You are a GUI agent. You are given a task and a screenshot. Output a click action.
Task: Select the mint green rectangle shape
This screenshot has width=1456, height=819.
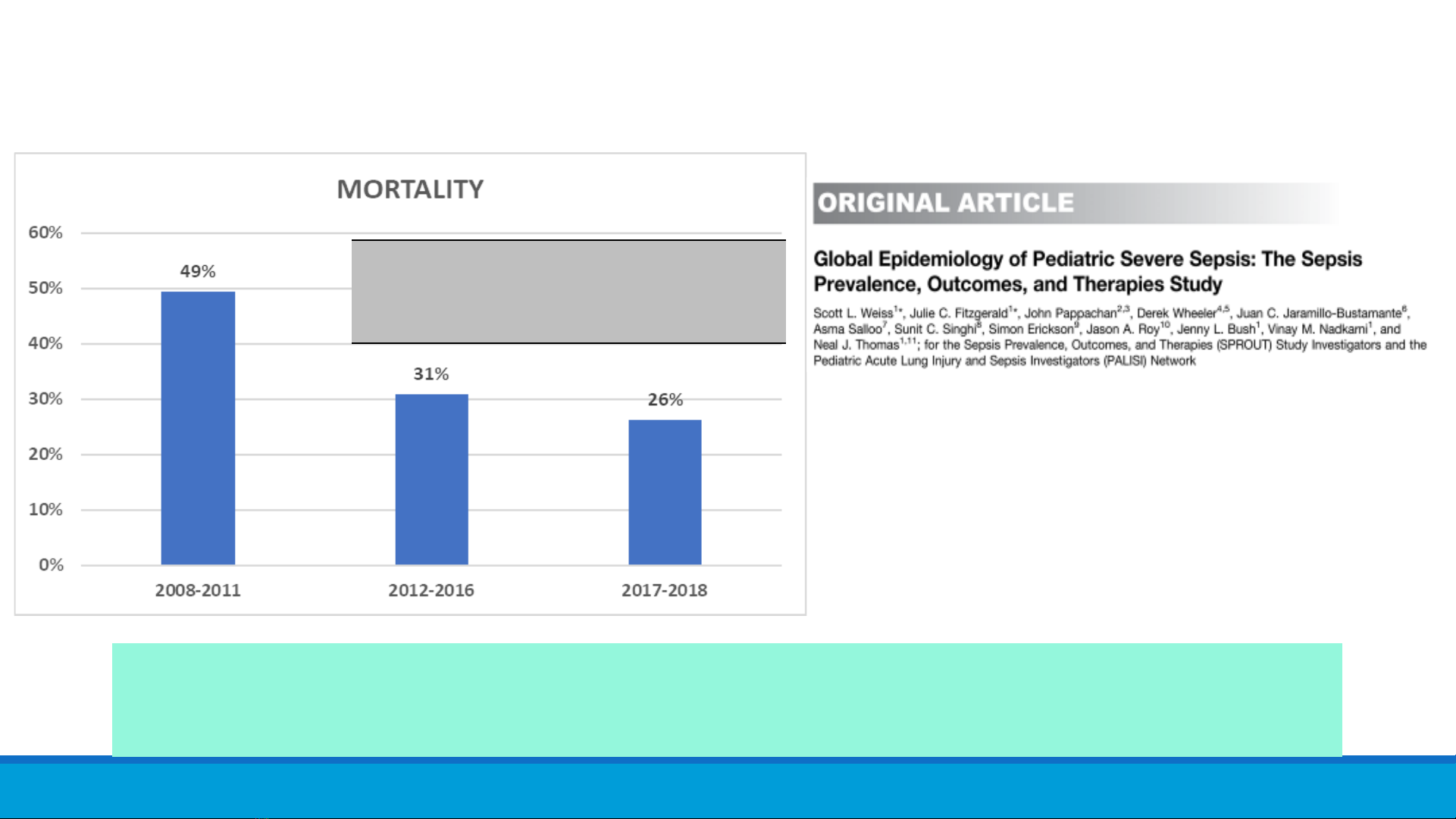click(727, 699)
